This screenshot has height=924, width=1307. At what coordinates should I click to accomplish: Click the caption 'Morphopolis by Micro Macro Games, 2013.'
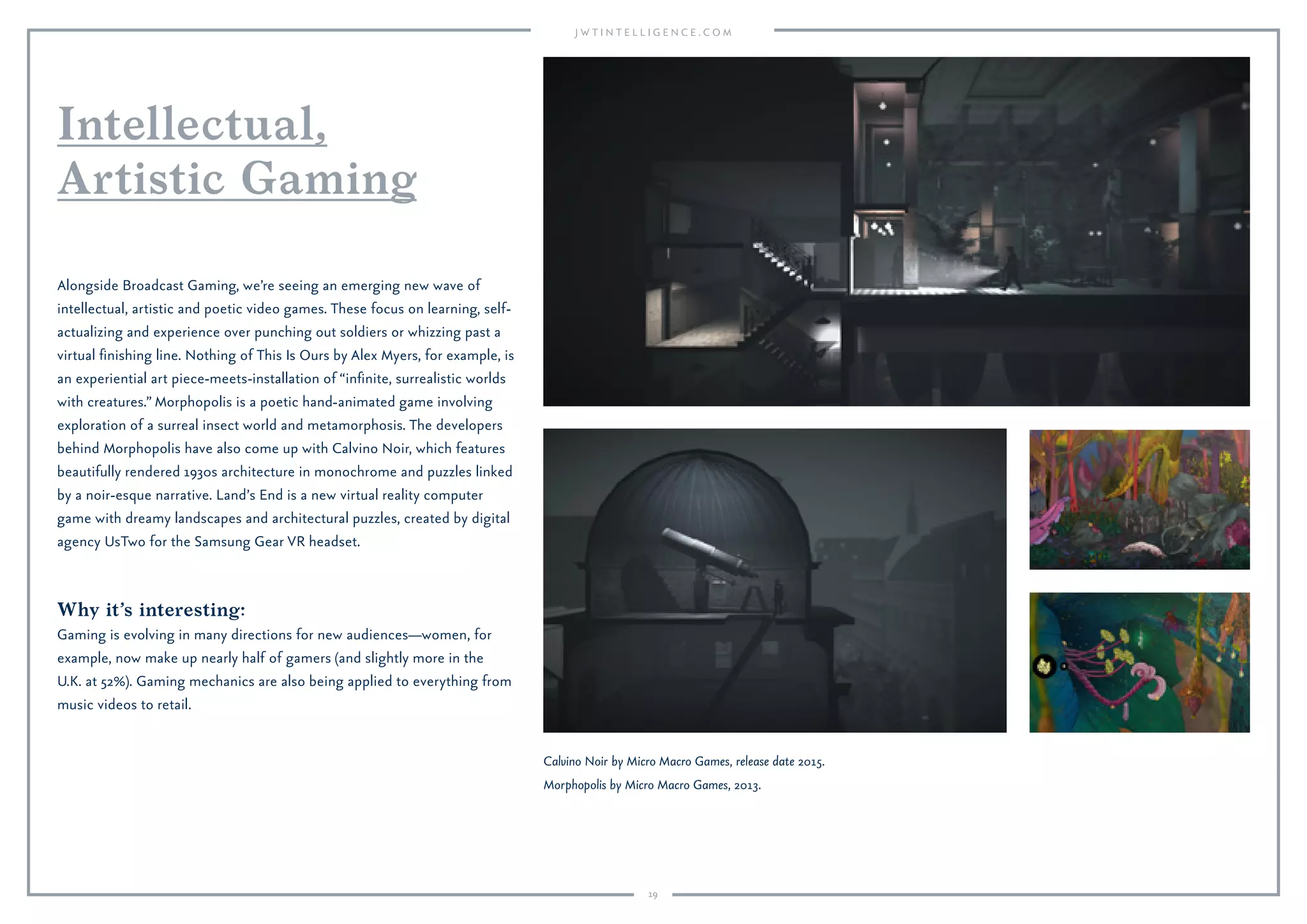(652, 785)
